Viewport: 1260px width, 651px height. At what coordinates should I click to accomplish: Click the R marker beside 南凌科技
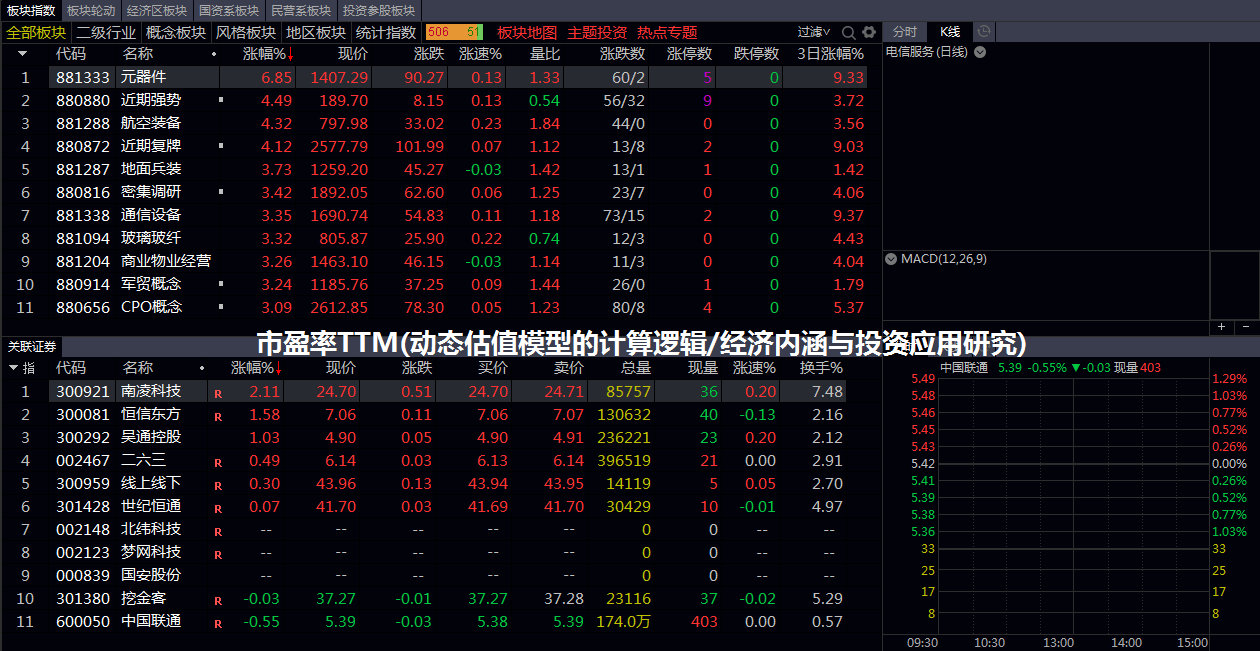coord(218,393)
